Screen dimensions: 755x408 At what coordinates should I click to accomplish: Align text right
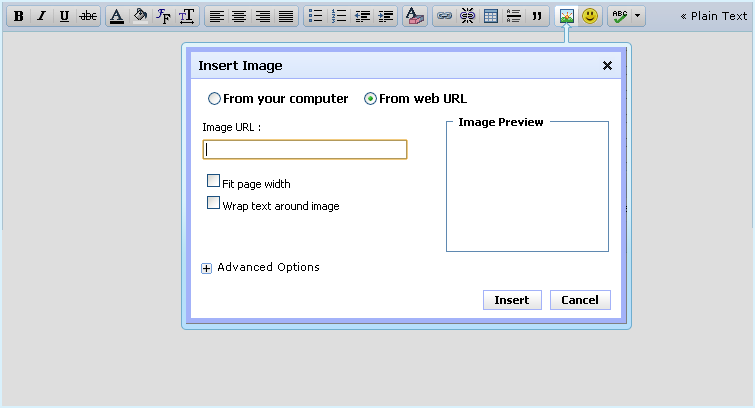[262, 16]
